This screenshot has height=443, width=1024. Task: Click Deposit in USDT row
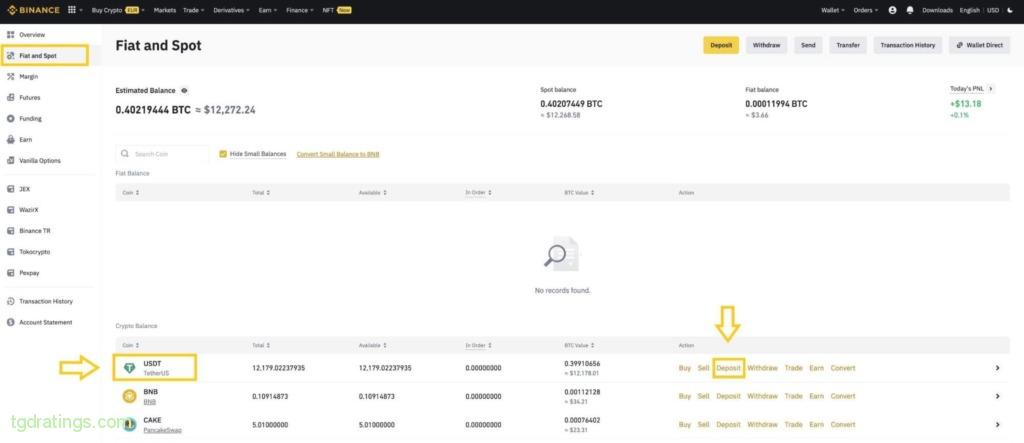pyautogui.click(x=728, y=368)
